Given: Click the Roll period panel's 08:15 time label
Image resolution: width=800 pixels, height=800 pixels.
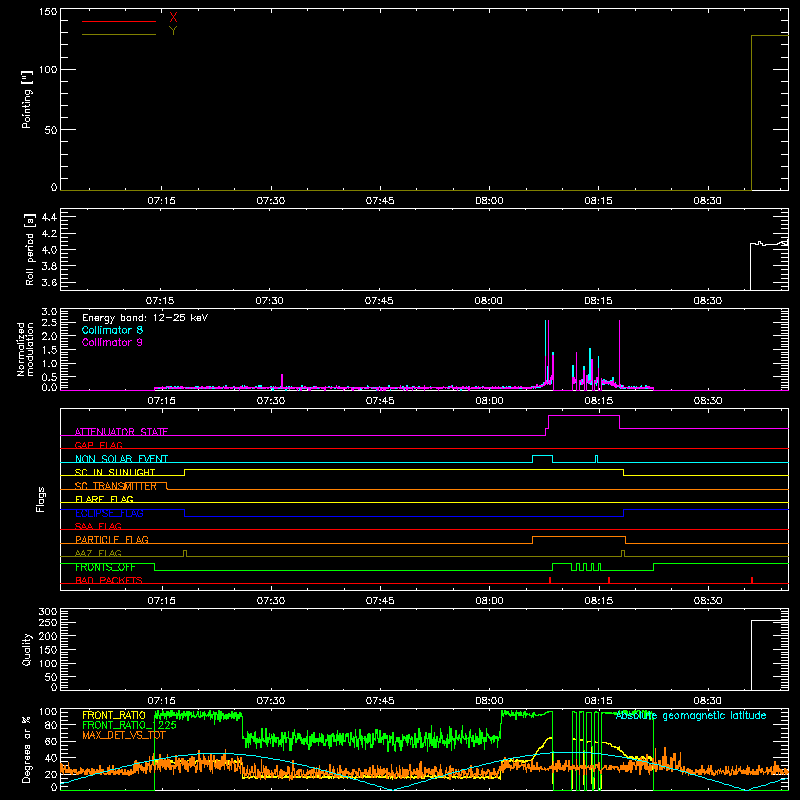Looking at the screenshot, I should point(598,301).
